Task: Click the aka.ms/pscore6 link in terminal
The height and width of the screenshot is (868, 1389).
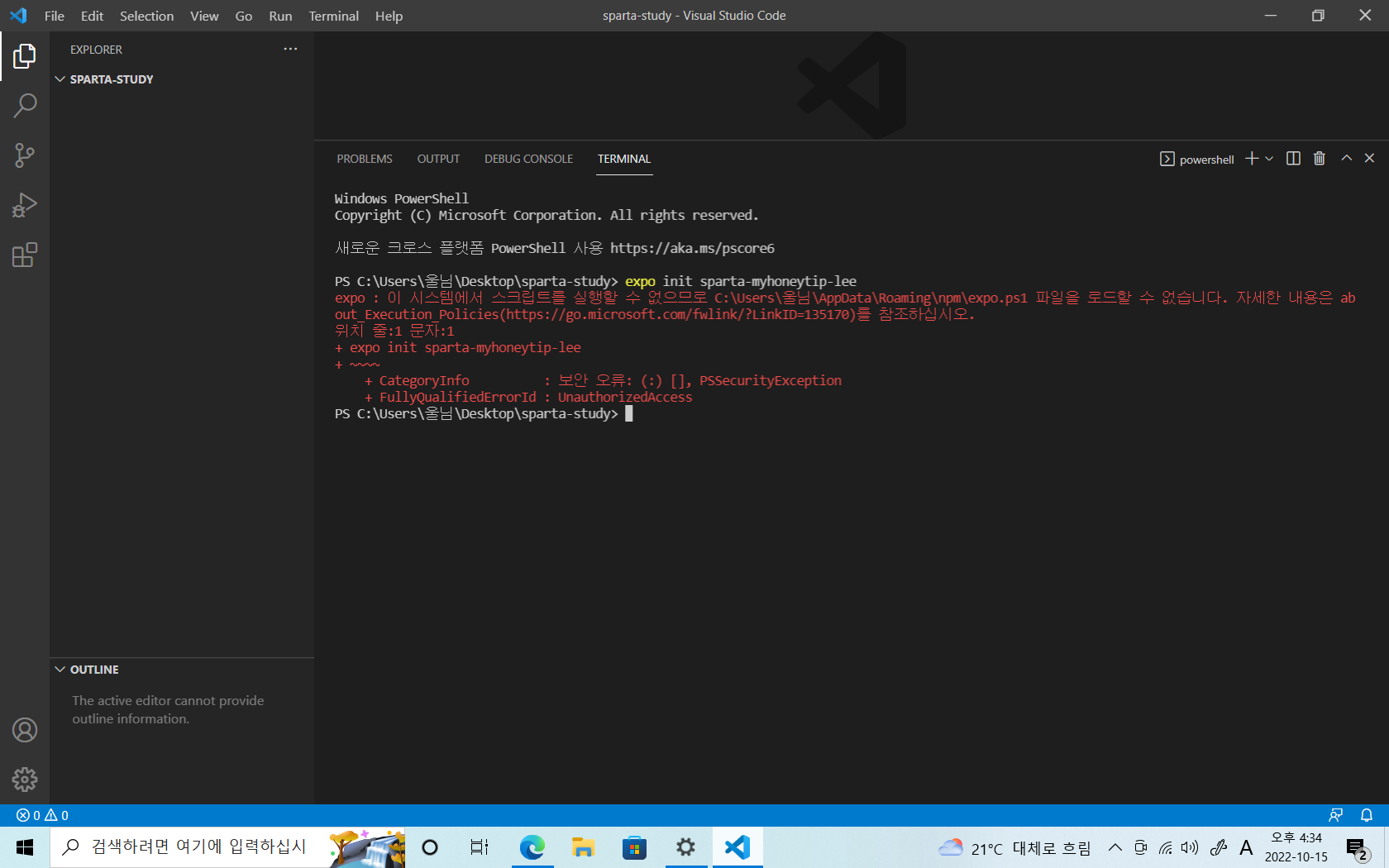Action: point(692,248)
